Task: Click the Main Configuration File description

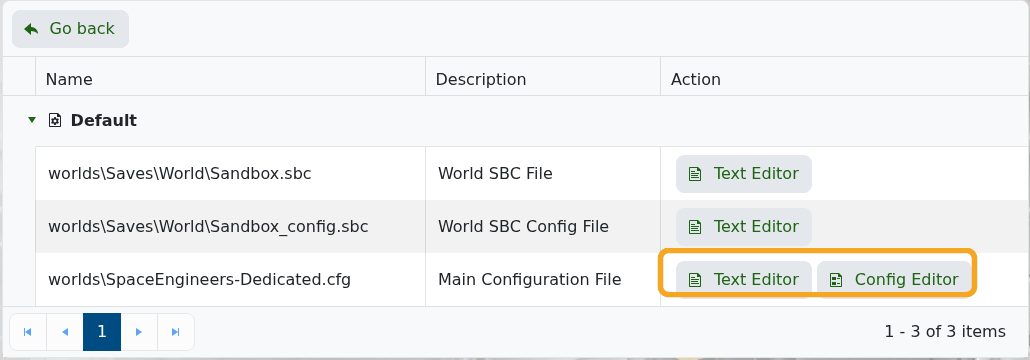Action: pyautogui.click(x=529, y=280)
